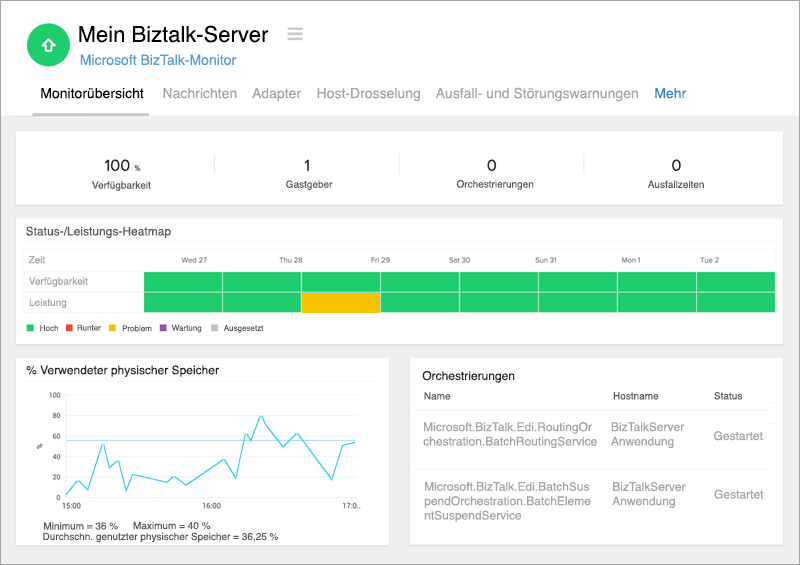Screen dimensions: 800x565
Task: Toggle the red Runter legend swatch
Action: [69, 328]
